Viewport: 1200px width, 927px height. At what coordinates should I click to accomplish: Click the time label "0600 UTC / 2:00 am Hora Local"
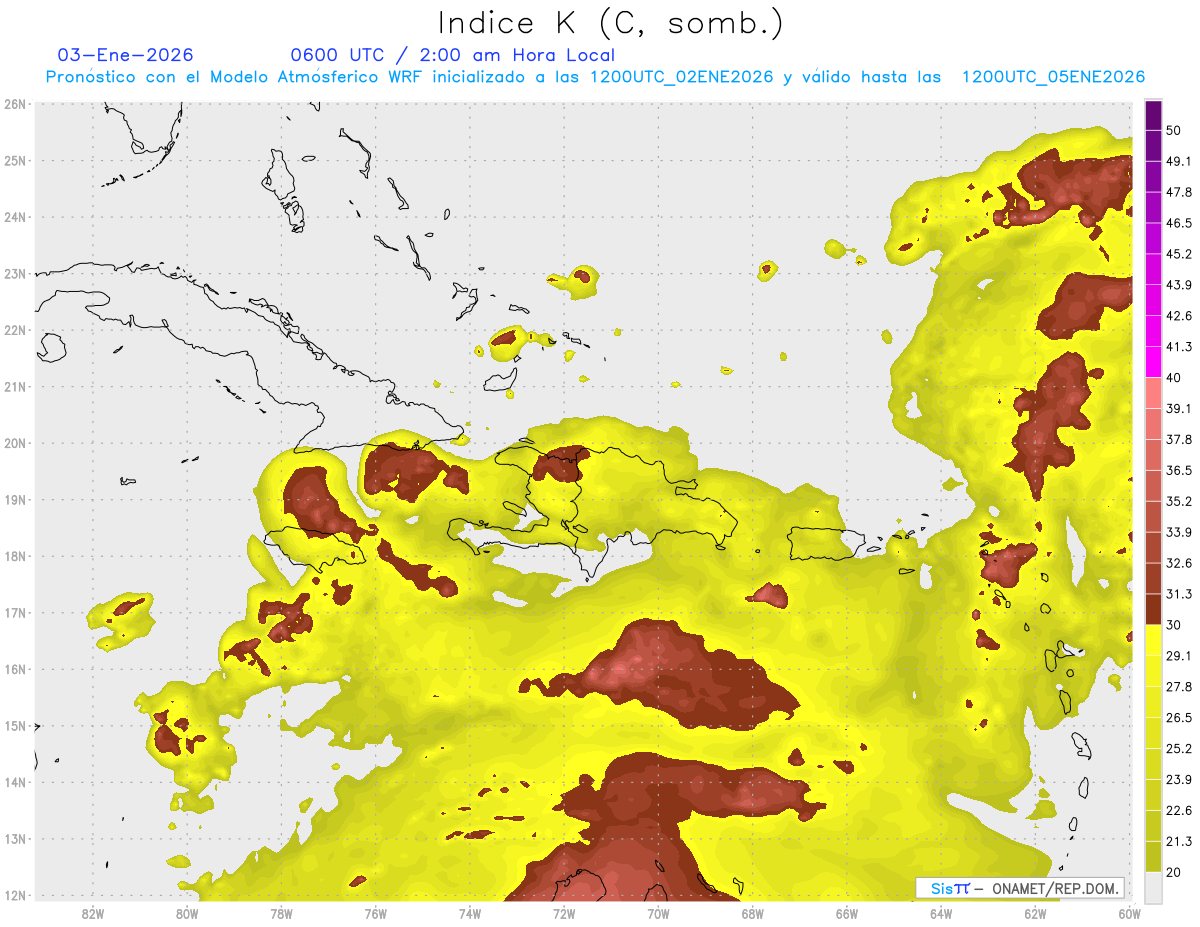click(452, 55)
